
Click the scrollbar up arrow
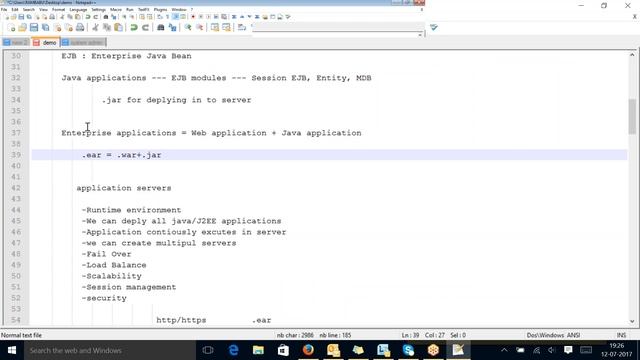point(632,55)
